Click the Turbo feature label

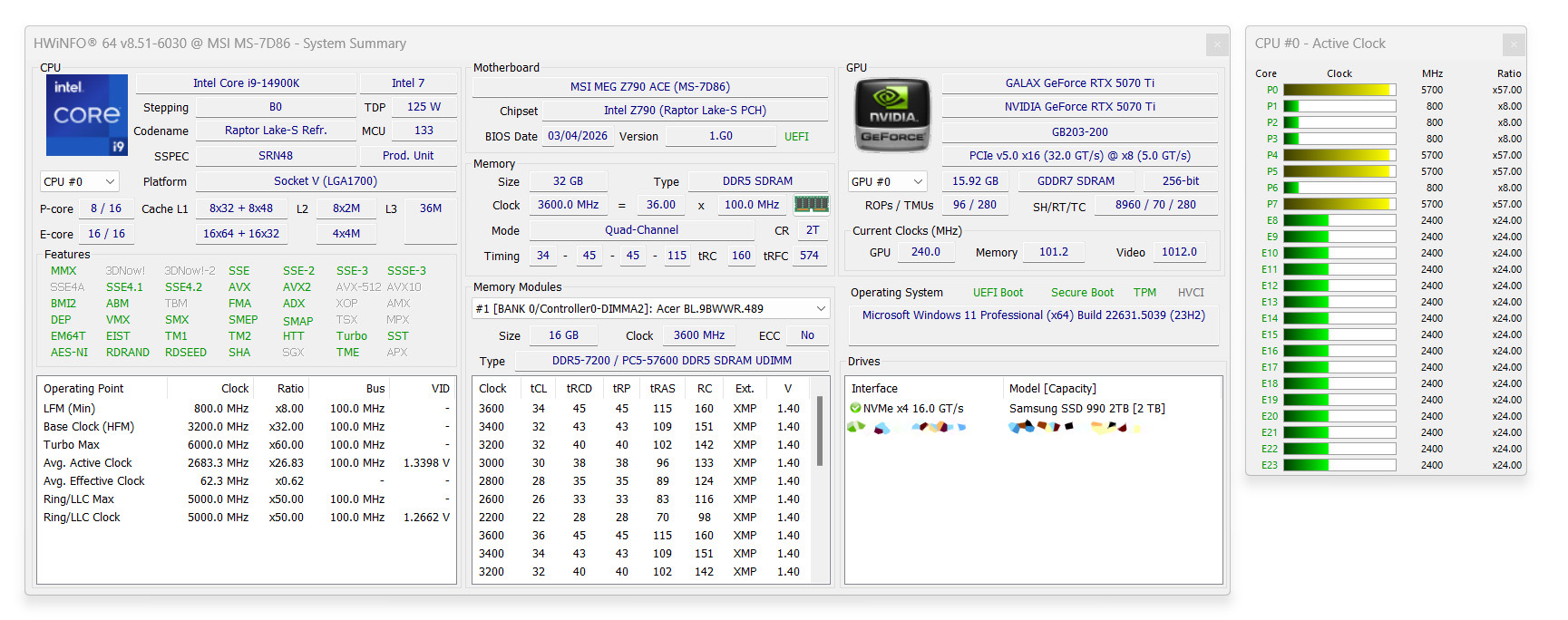[352, 336]
